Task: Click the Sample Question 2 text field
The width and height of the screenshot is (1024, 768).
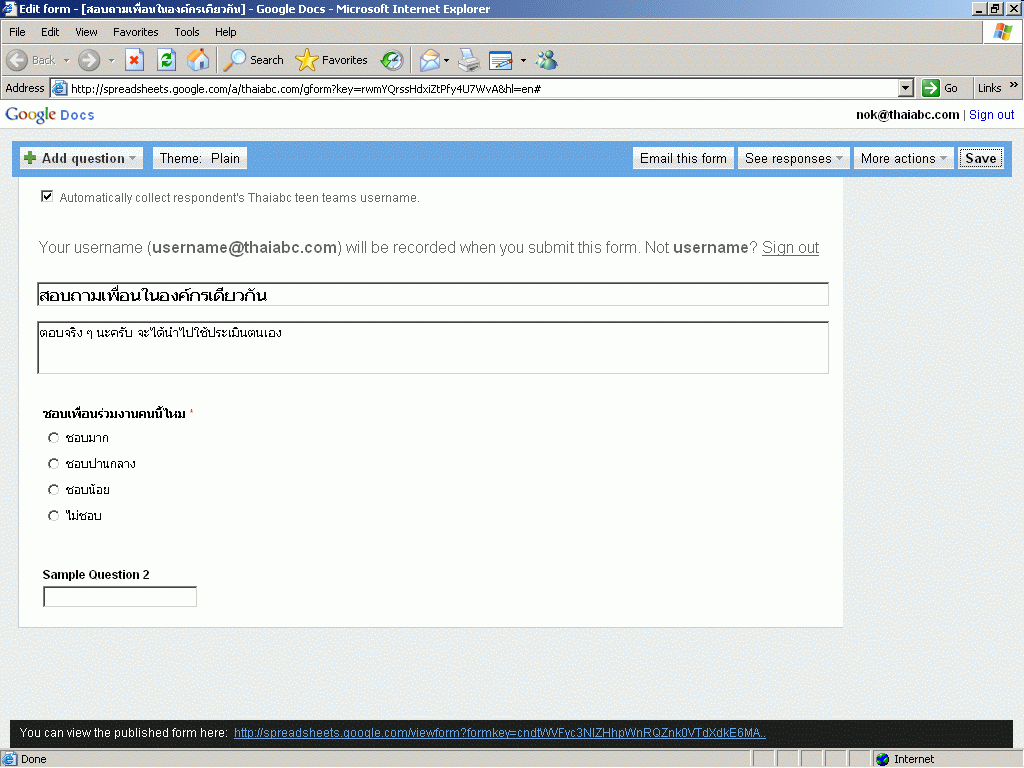Action: pos(120,597)
